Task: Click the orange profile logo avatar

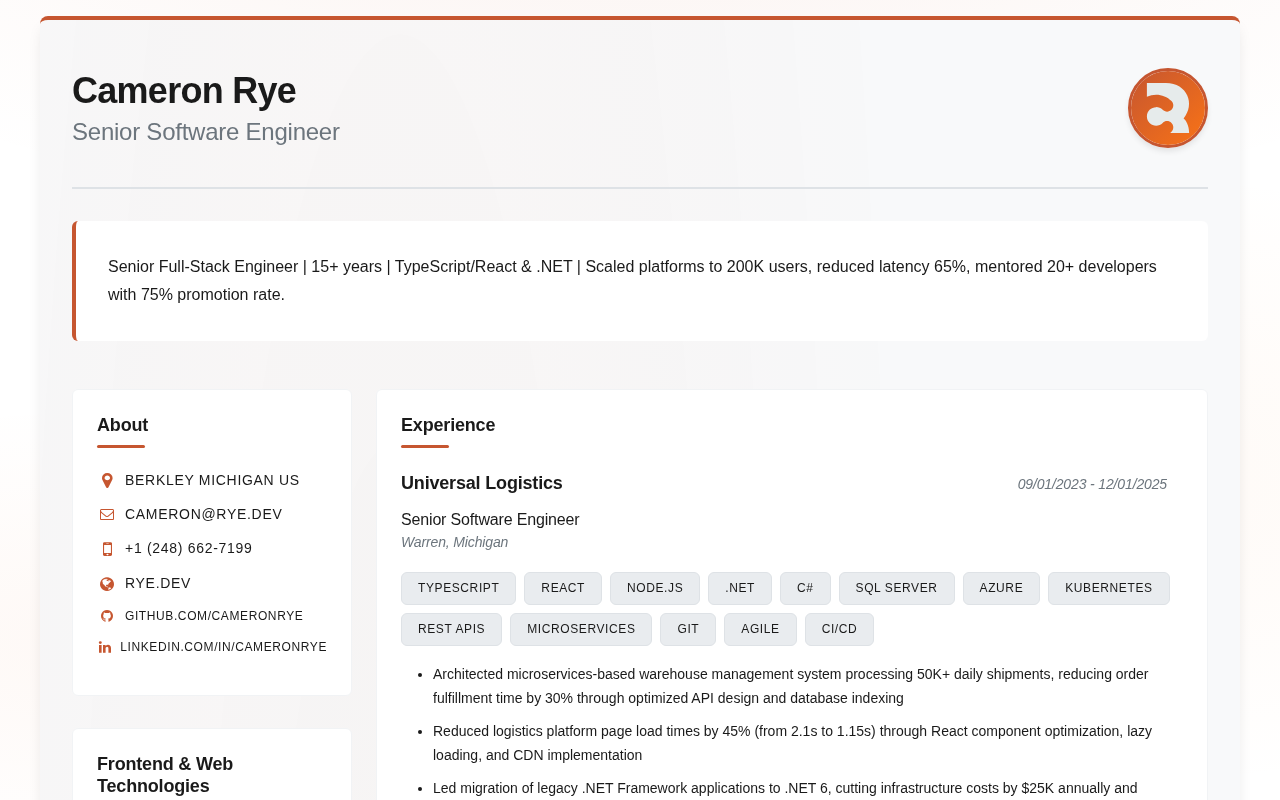Action: [x=1167, y=108]
